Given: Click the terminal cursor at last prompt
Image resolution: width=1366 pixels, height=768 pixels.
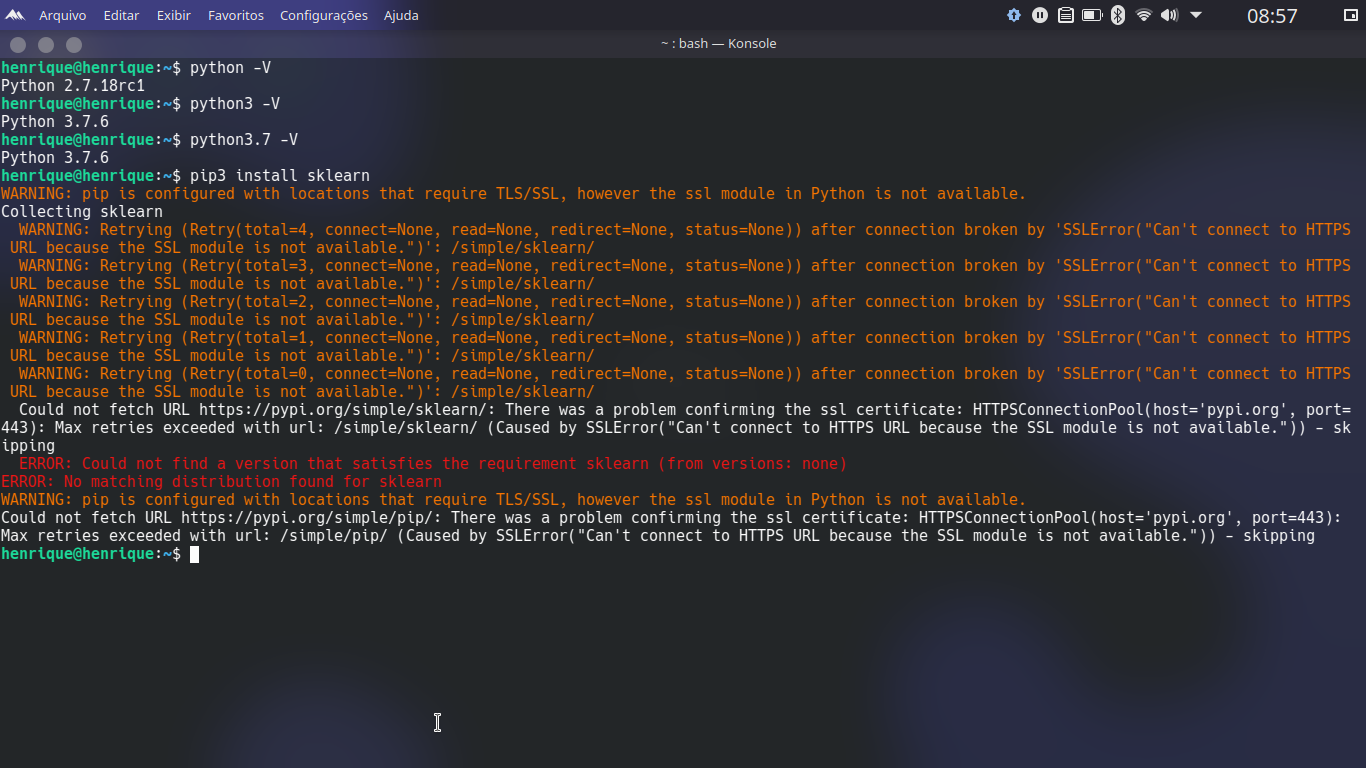Looking at the screenshot, I should tap(194, 554).
